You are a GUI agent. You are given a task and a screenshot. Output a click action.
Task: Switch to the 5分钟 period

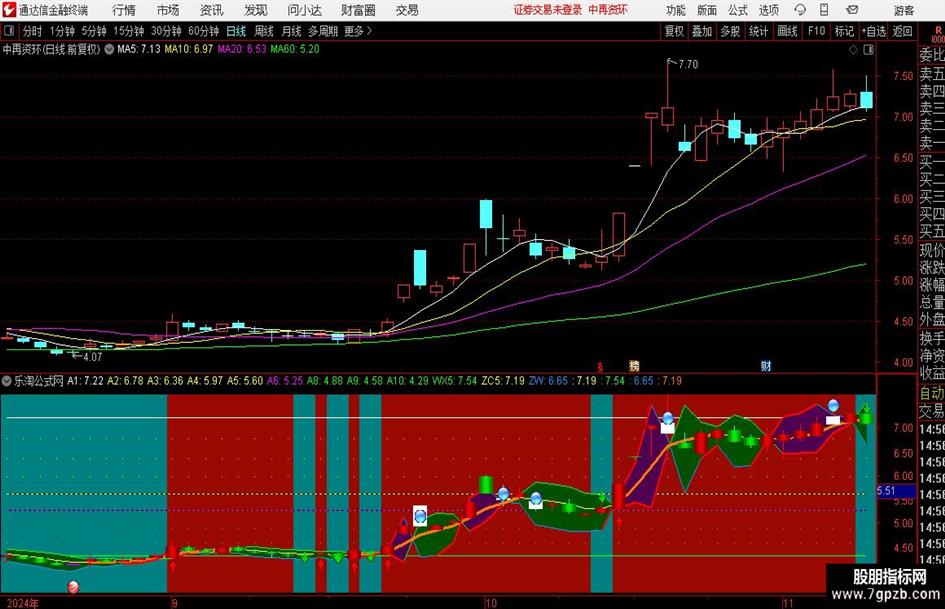(94, 31)
